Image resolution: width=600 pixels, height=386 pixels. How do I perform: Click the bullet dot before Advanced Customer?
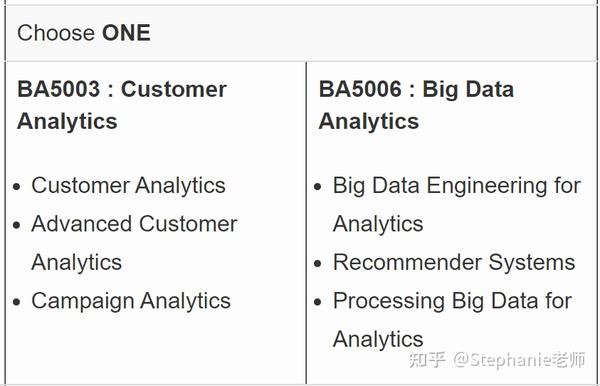[16, 225]
